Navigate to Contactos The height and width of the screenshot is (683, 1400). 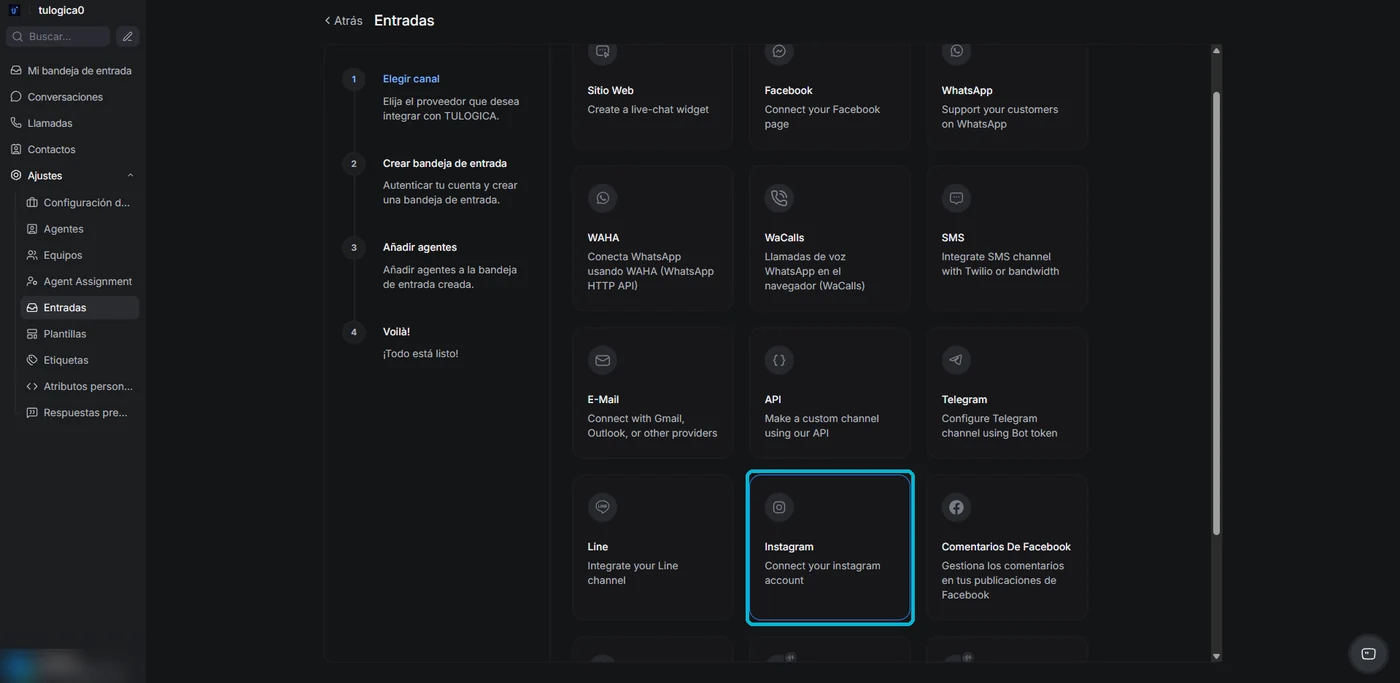click(71, 149)
